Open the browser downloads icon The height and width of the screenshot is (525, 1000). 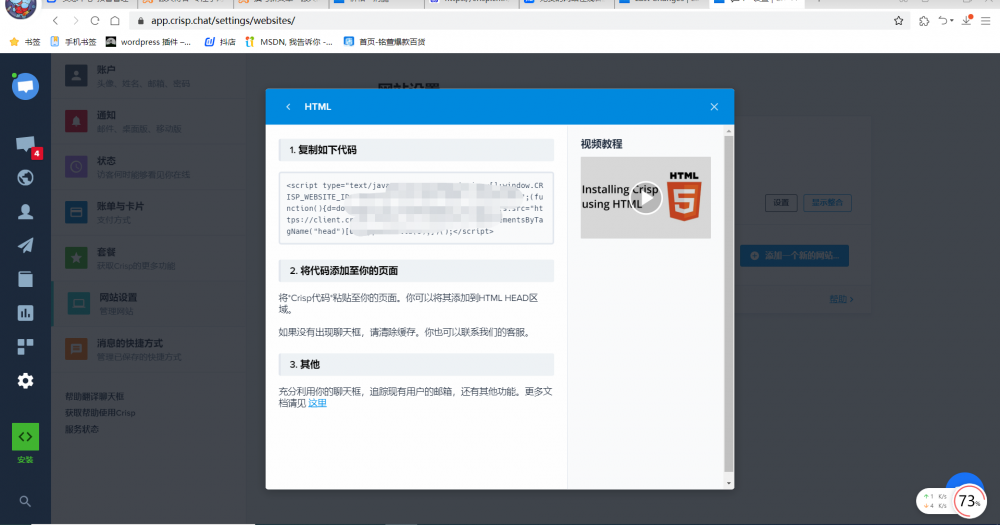967,20
